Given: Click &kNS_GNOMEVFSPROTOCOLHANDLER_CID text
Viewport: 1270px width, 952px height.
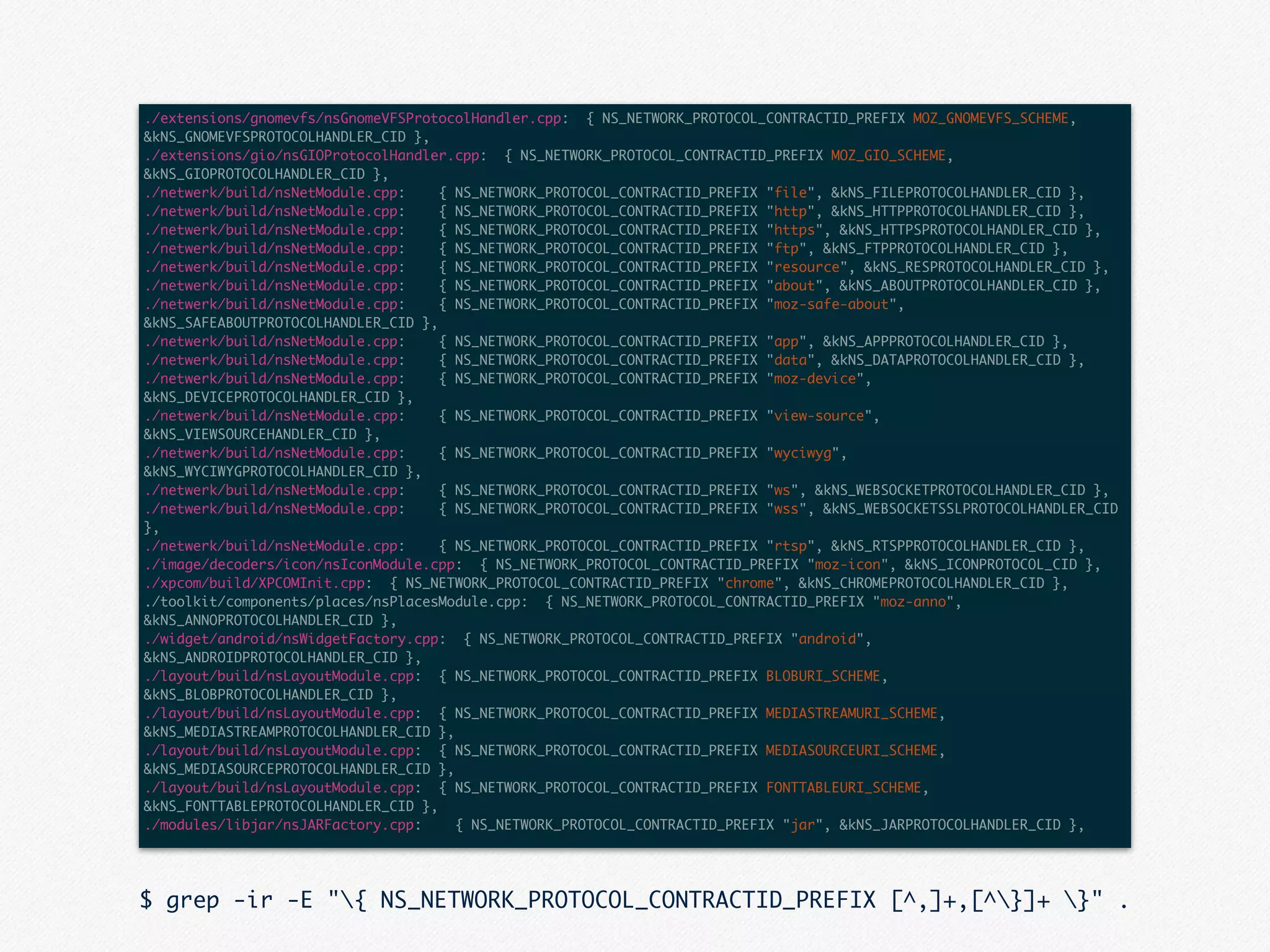Looking at the screenshot, I should (275, 137).
